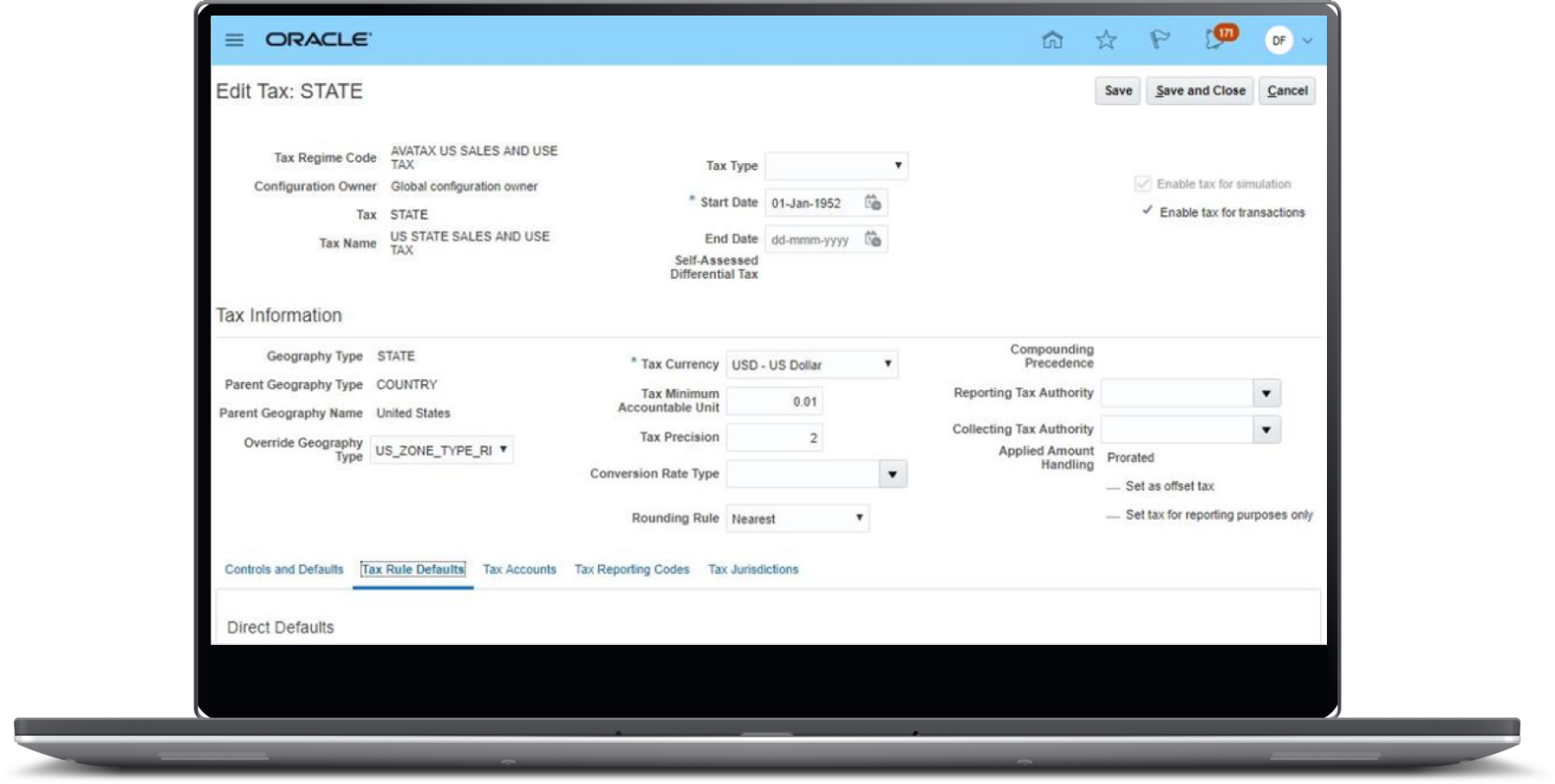Cancel editing the STATE tax
Screen dimensions: 1555x784
(1287, 91)
